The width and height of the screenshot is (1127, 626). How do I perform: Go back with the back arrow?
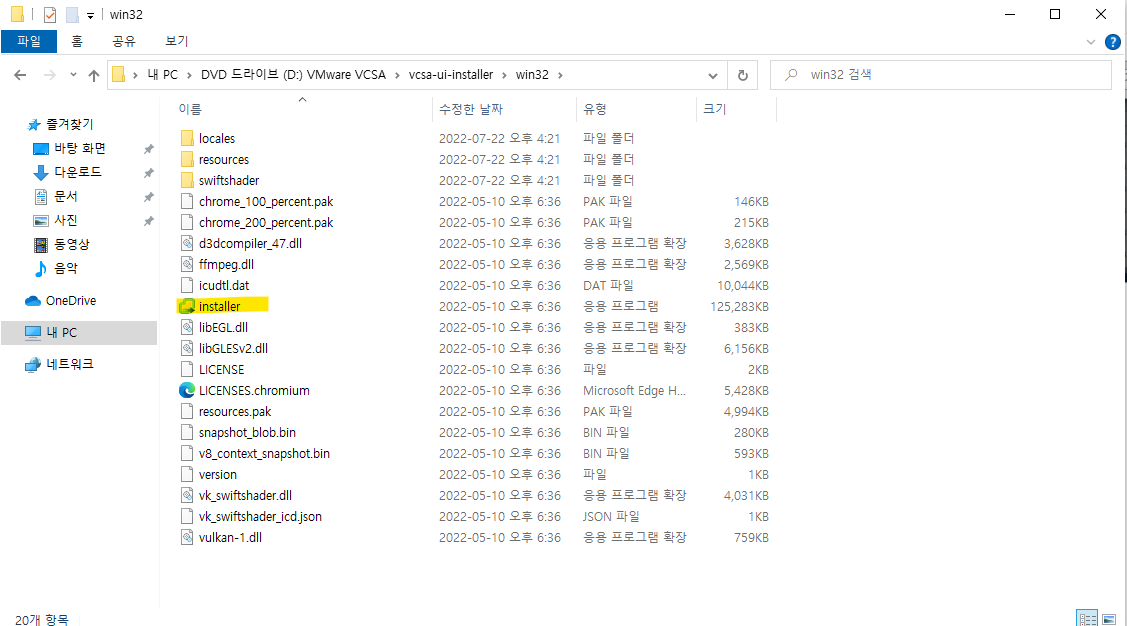(x=20, y=75)
